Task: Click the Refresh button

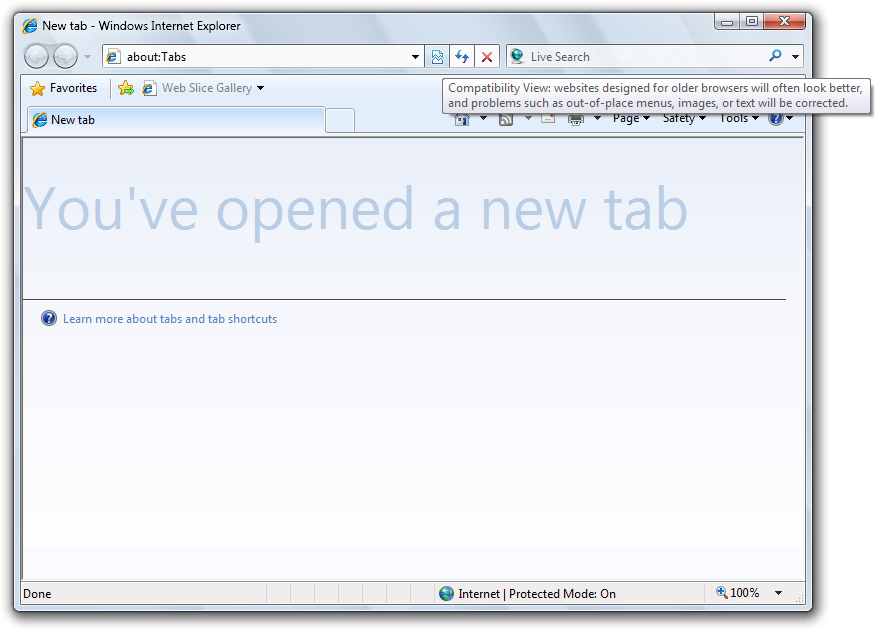Action: click(x=461, y=56)
